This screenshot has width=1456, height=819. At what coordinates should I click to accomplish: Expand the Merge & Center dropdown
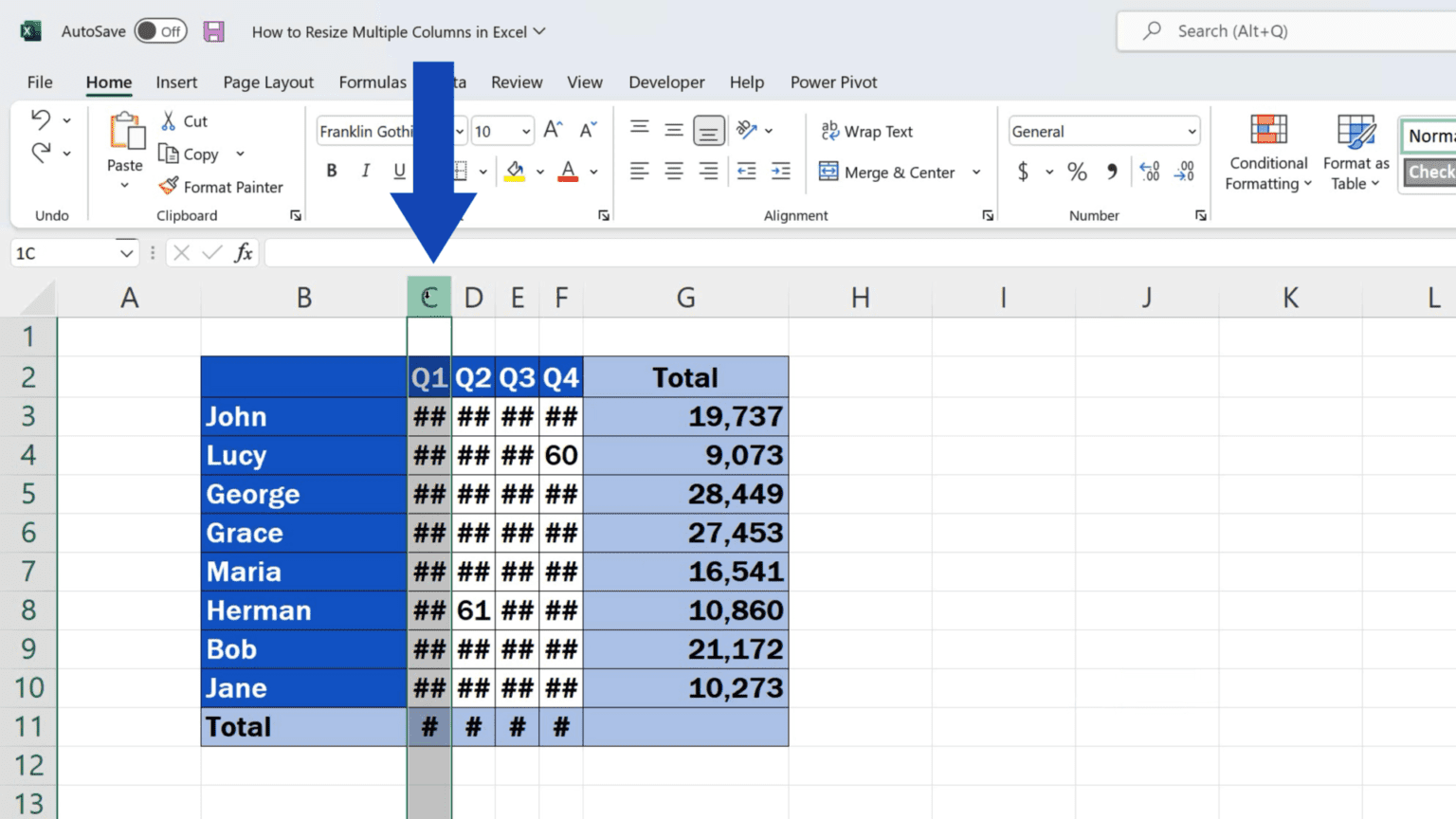click(976, 172)
